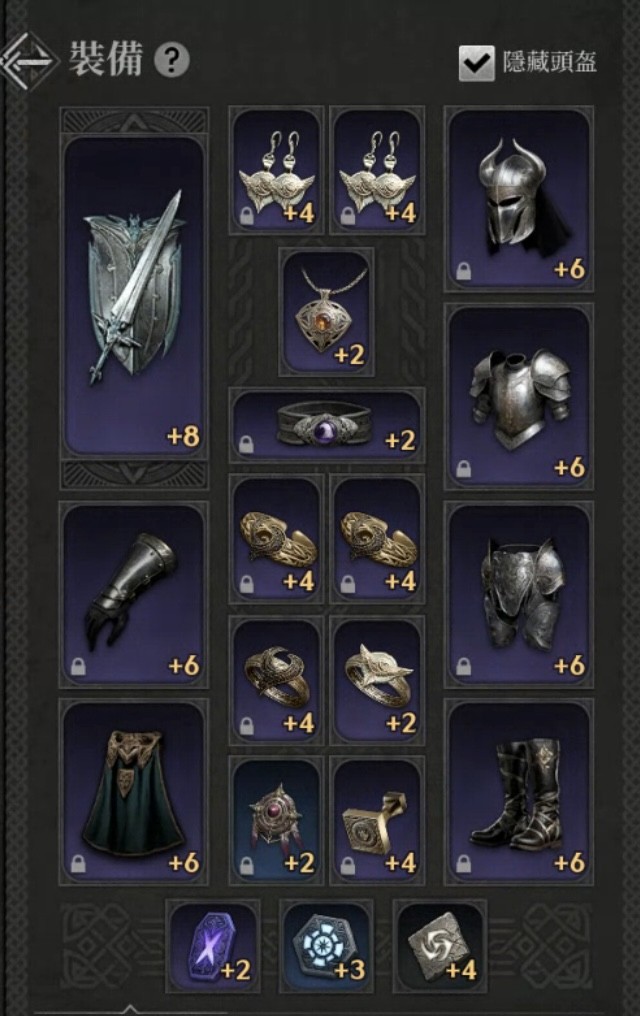Select the right winged earrings +4
This screenshot has width=640, height=1016.
(x=378, y=171)
